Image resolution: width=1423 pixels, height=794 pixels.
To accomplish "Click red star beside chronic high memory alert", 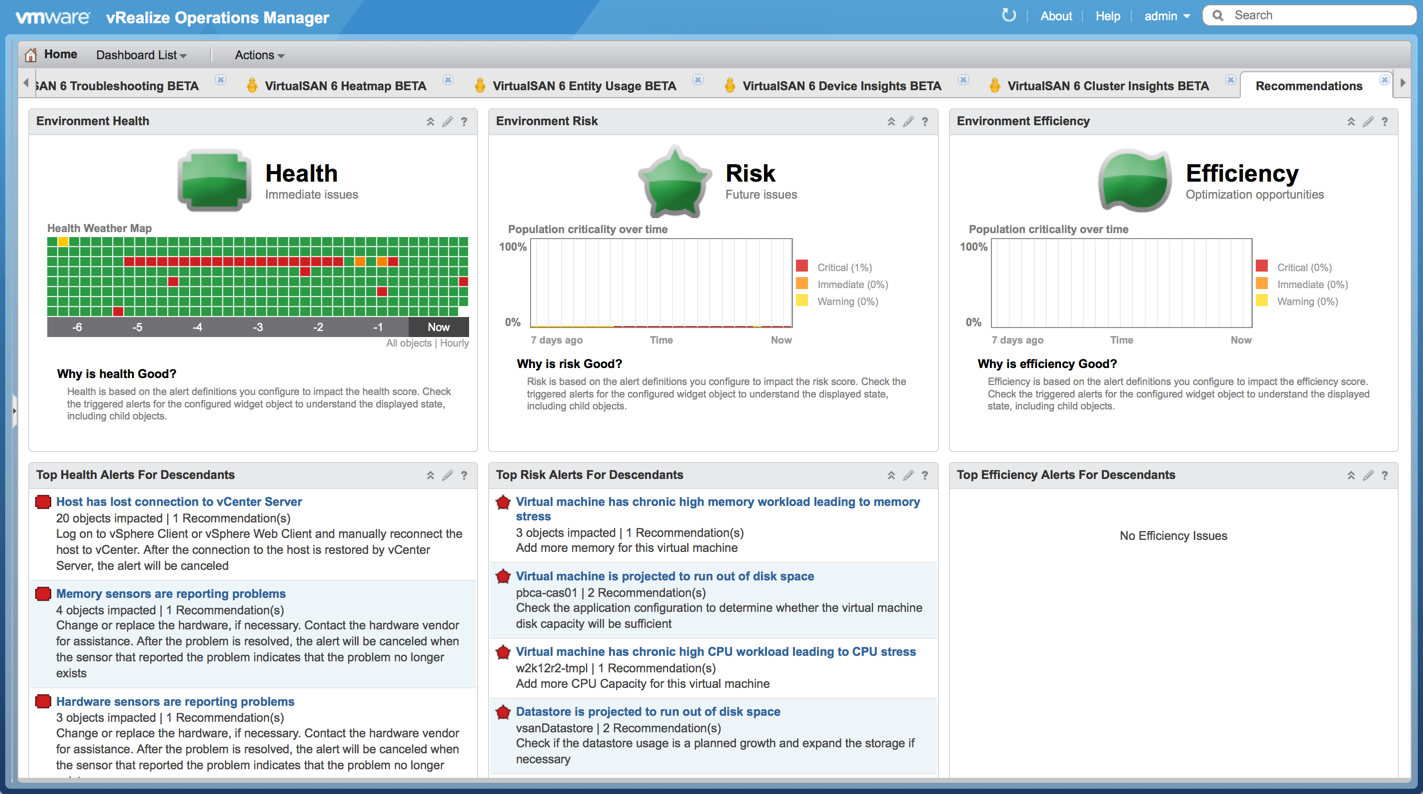I will pyautogui.click(x=503, y=502).
